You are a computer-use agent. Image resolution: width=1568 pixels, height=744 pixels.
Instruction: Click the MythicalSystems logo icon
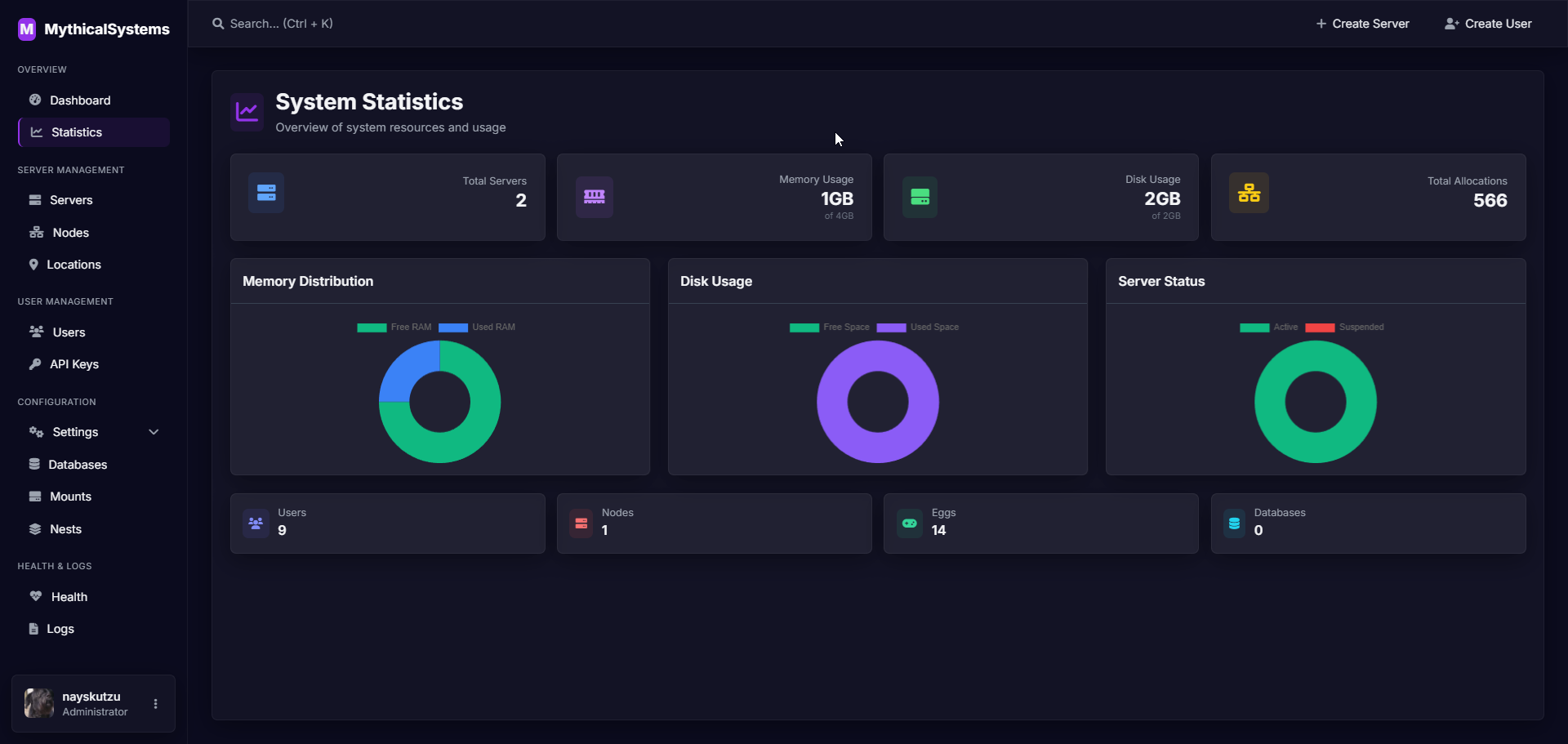coord(27,29)
